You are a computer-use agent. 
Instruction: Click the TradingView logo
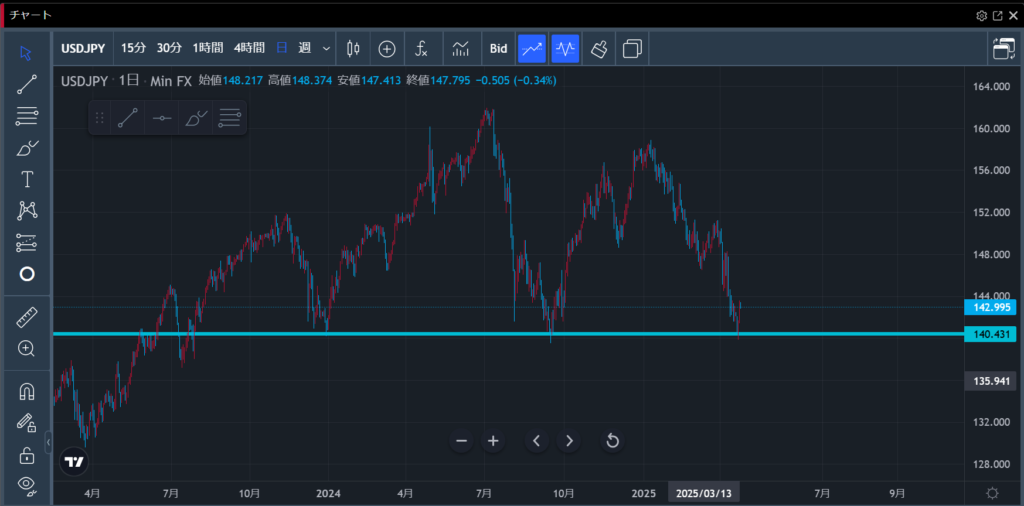(x=73, y=462)
